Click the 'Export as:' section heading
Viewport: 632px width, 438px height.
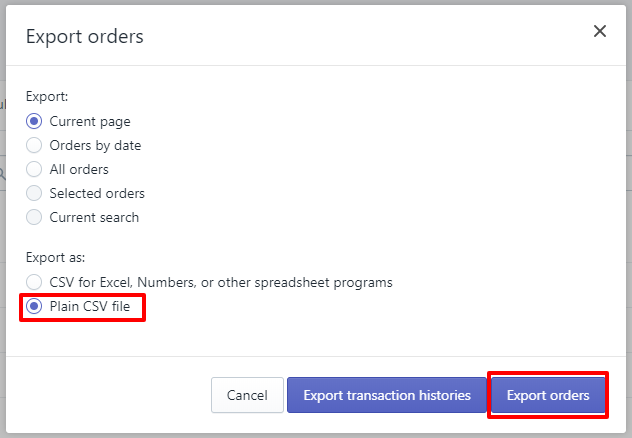click(x=56, y=257)
